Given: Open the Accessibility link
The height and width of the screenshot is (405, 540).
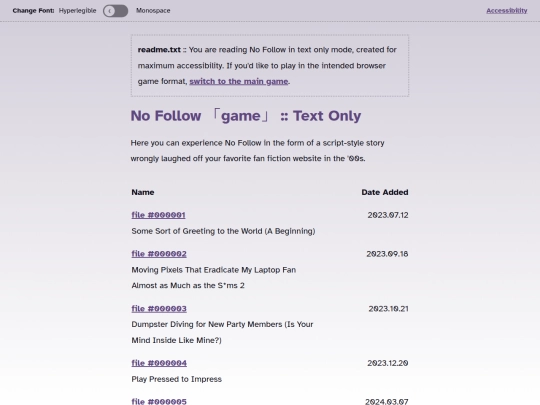Looking at the screenshot, I should coord(507,11).
